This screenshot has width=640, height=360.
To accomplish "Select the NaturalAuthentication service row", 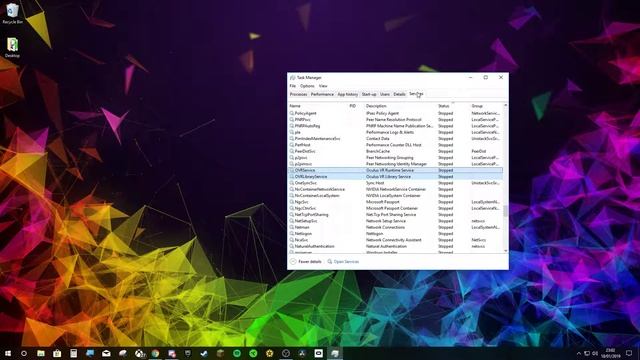I will point(396,246).
